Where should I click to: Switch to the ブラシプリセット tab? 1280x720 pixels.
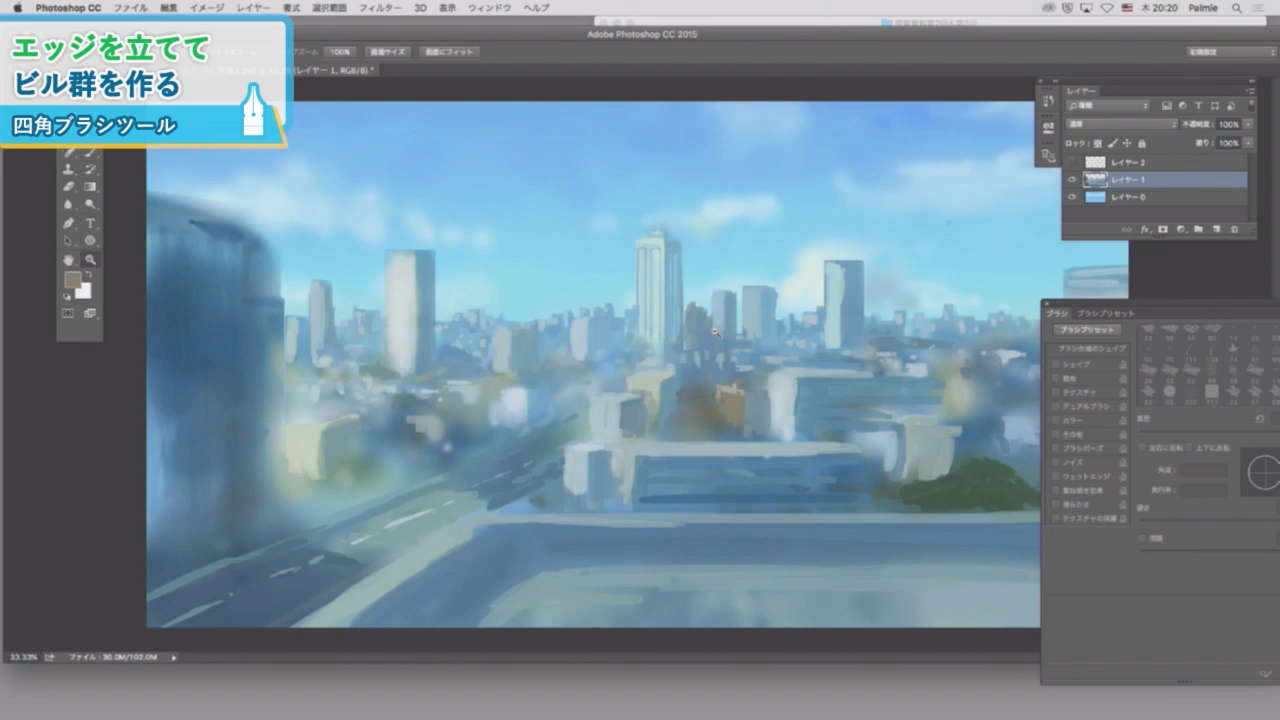tap(1105, 313)
